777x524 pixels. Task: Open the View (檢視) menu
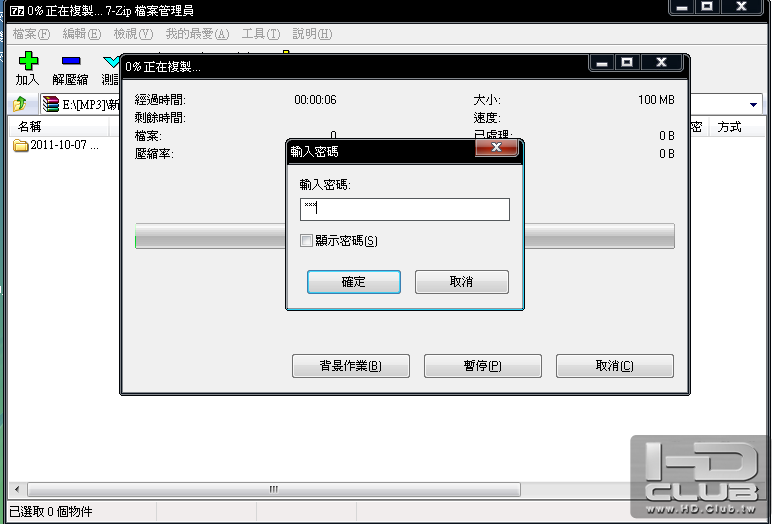133,34
